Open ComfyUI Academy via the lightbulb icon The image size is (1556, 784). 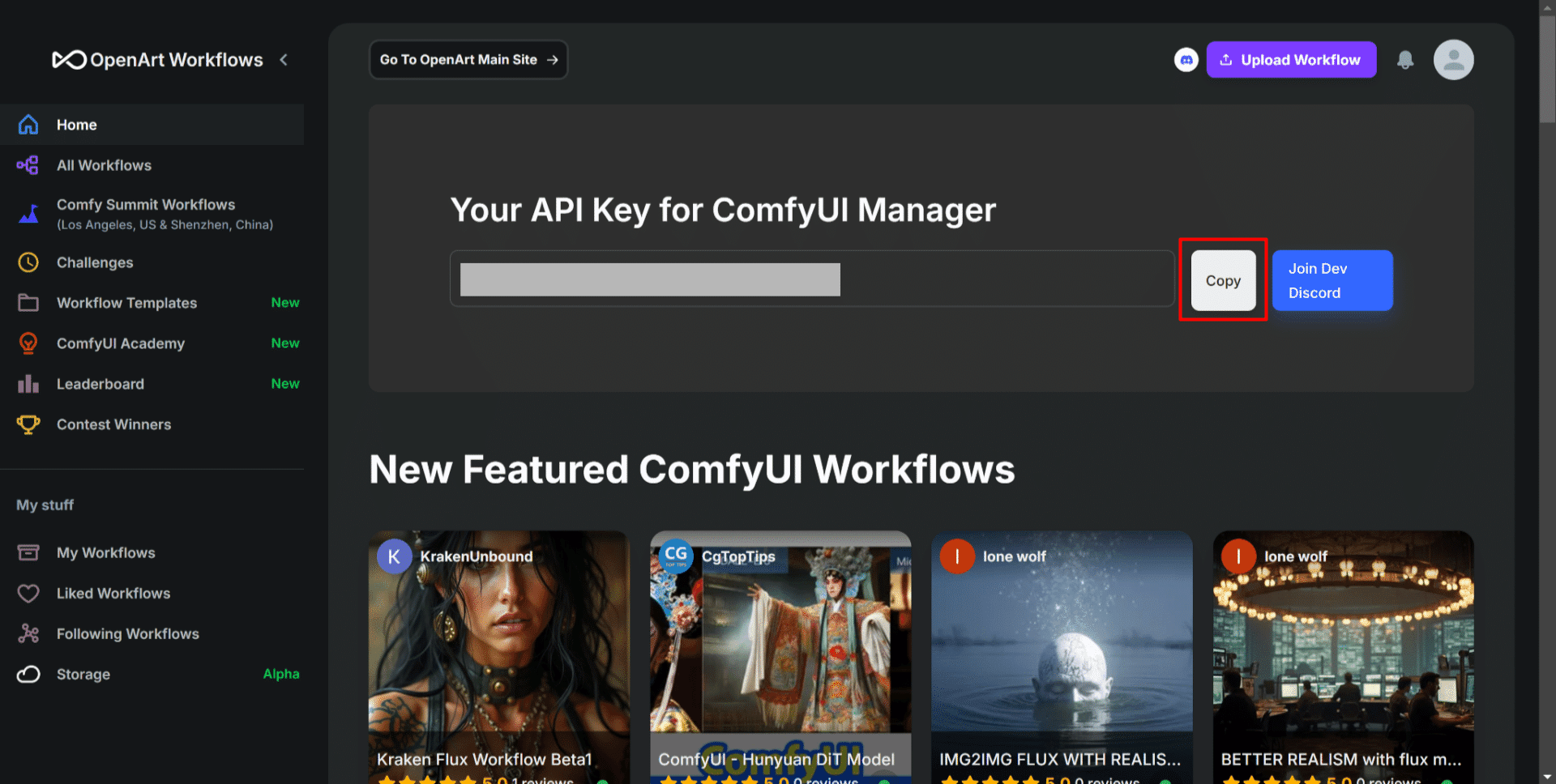(x=28, y=343)
